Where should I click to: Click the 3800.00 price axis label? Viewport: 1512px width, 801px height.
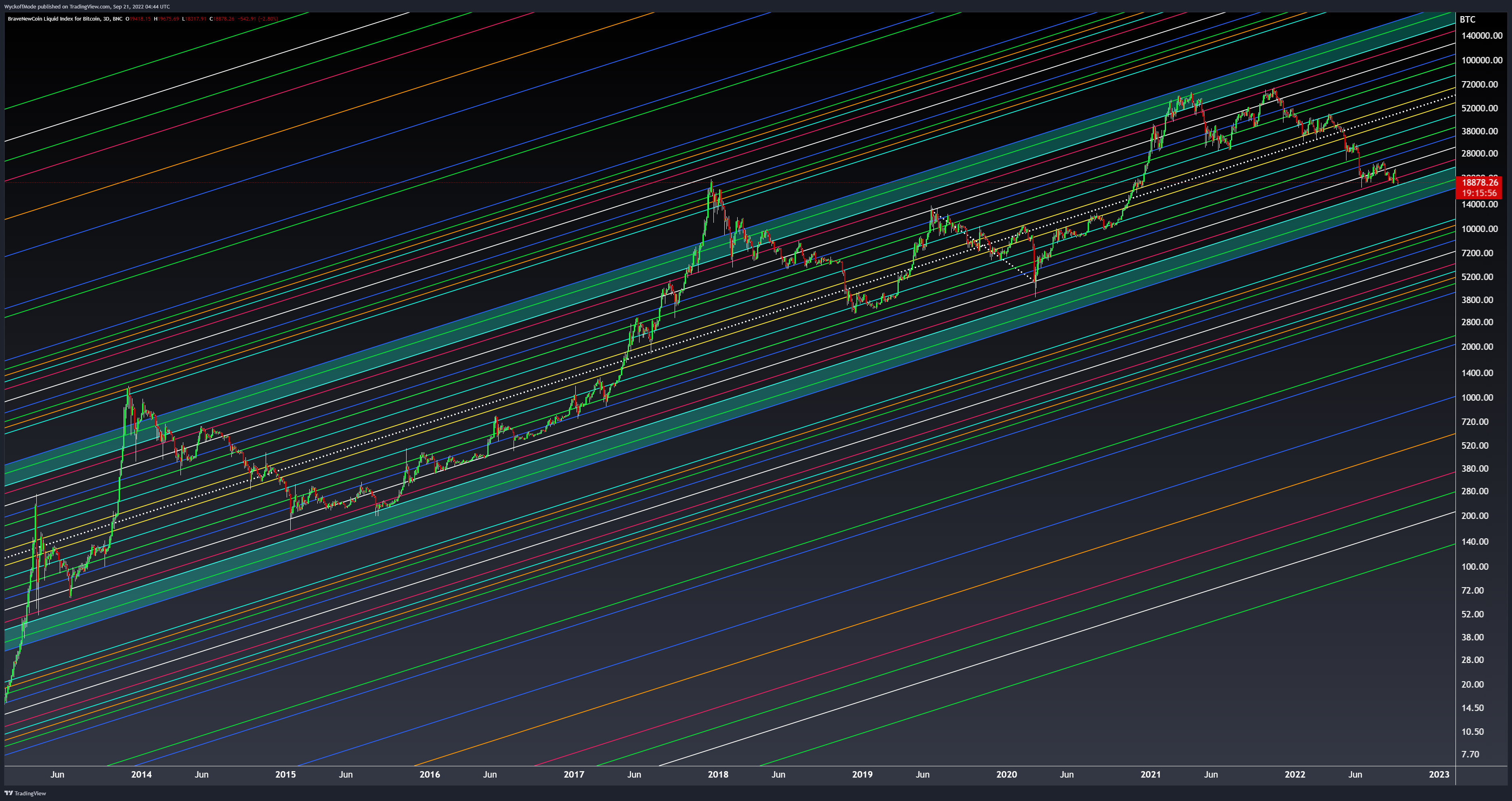coord(1477,299)
